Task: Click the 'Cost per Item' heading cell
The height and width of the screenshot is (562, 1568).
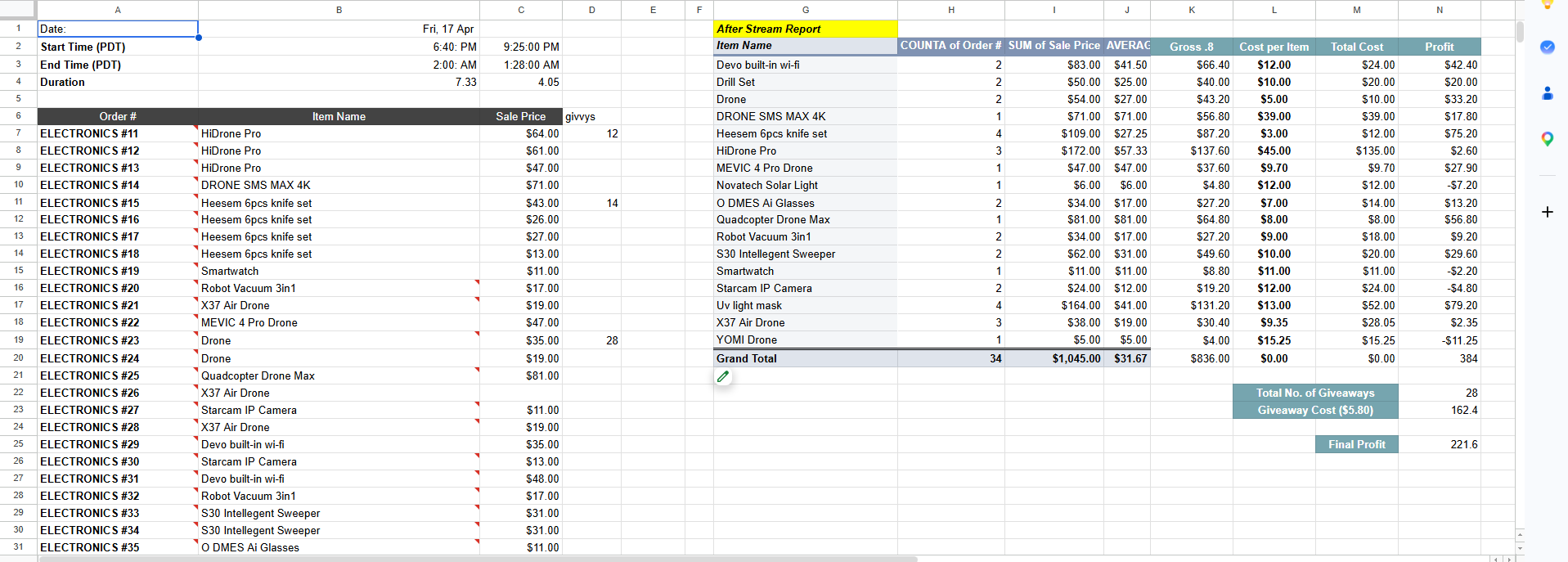Action: (x=1274, y=47)
